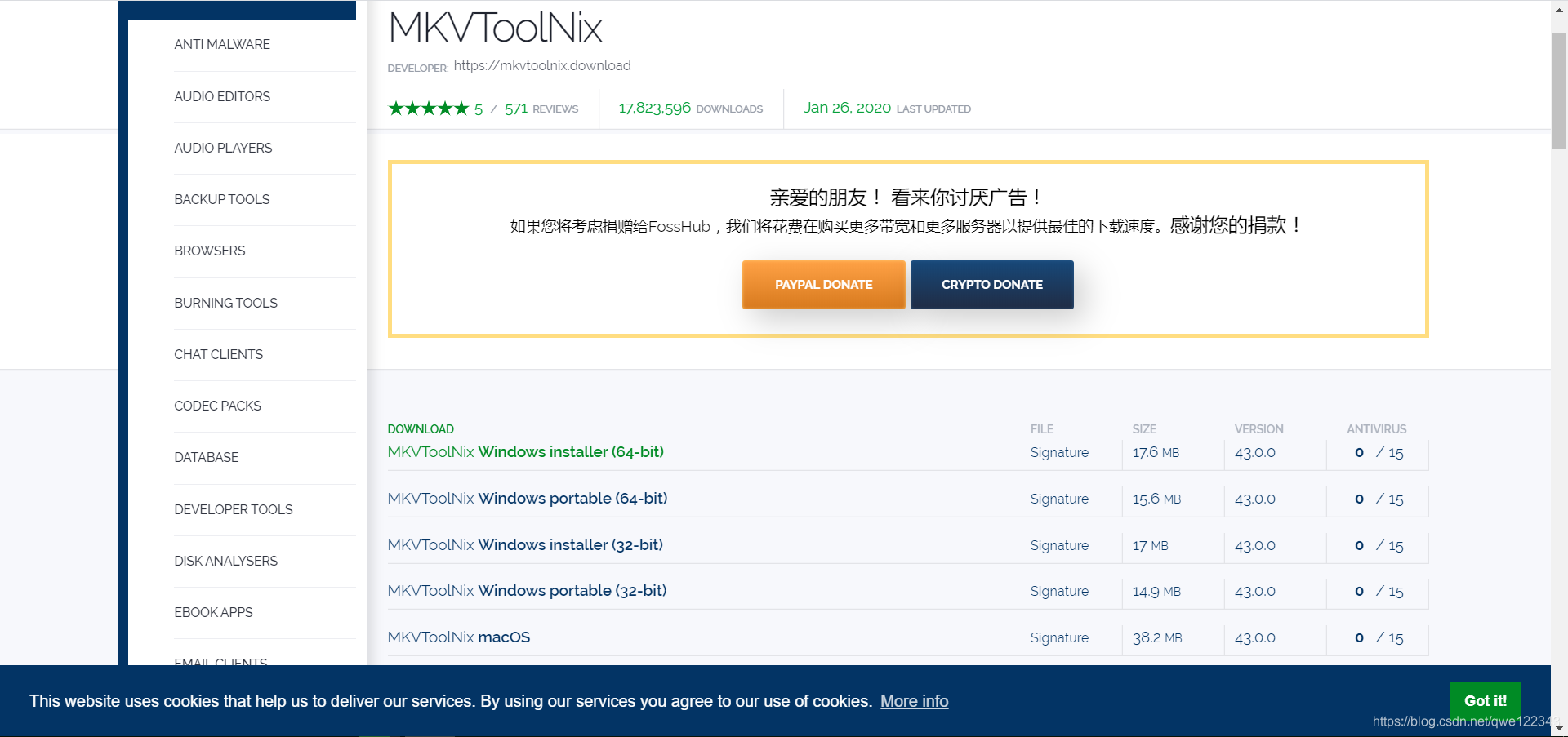Download MKVToolNix Windows installer (64-bit)
This screenshot has height=737, width=1568.
[x=526, y=451]
